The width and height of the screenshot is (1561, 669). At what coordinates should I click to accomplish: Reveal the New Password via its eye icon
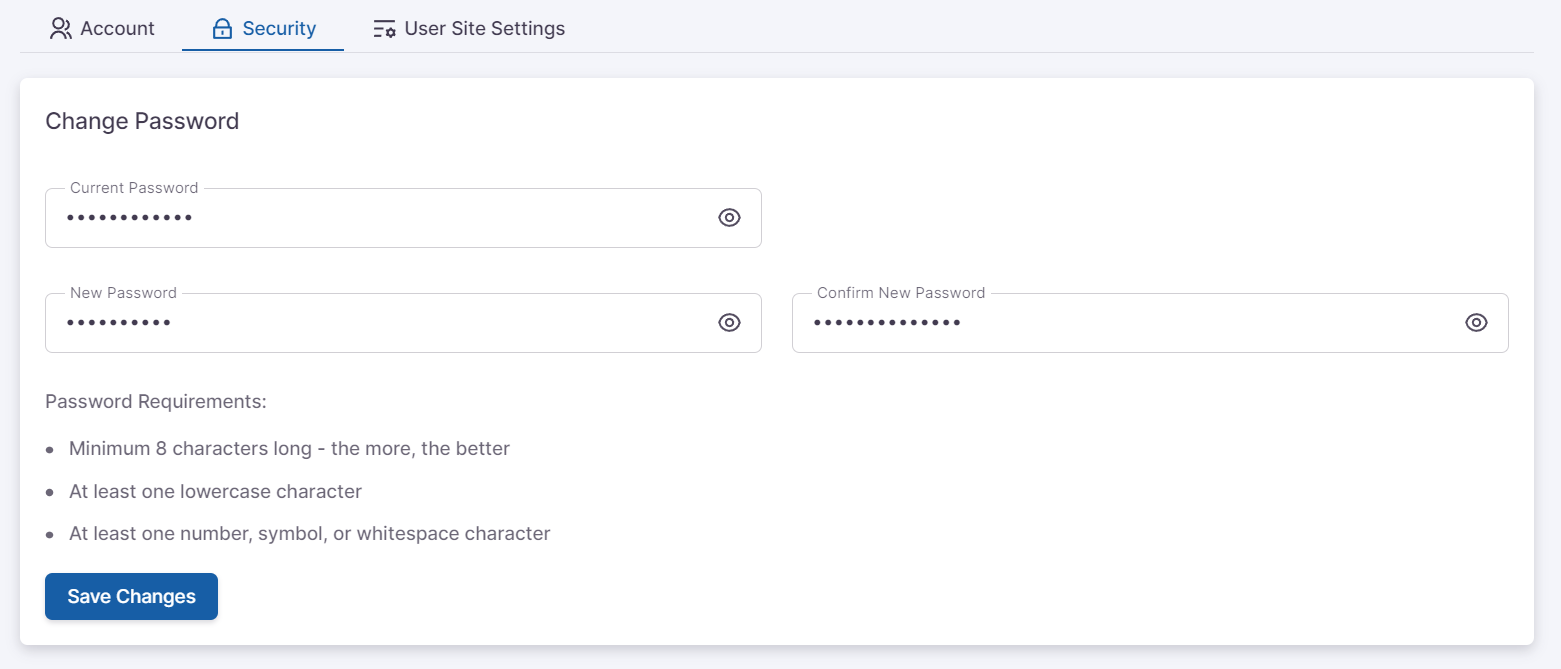729,323
